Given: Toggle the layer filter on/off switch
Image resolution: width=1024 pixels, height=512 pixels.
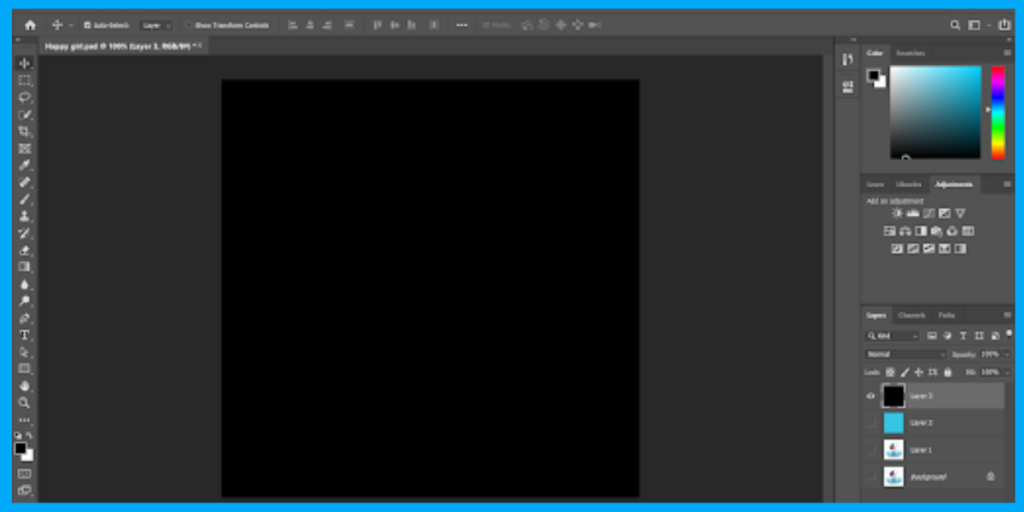Looking at the screenshot, I should coord(1009,334).
